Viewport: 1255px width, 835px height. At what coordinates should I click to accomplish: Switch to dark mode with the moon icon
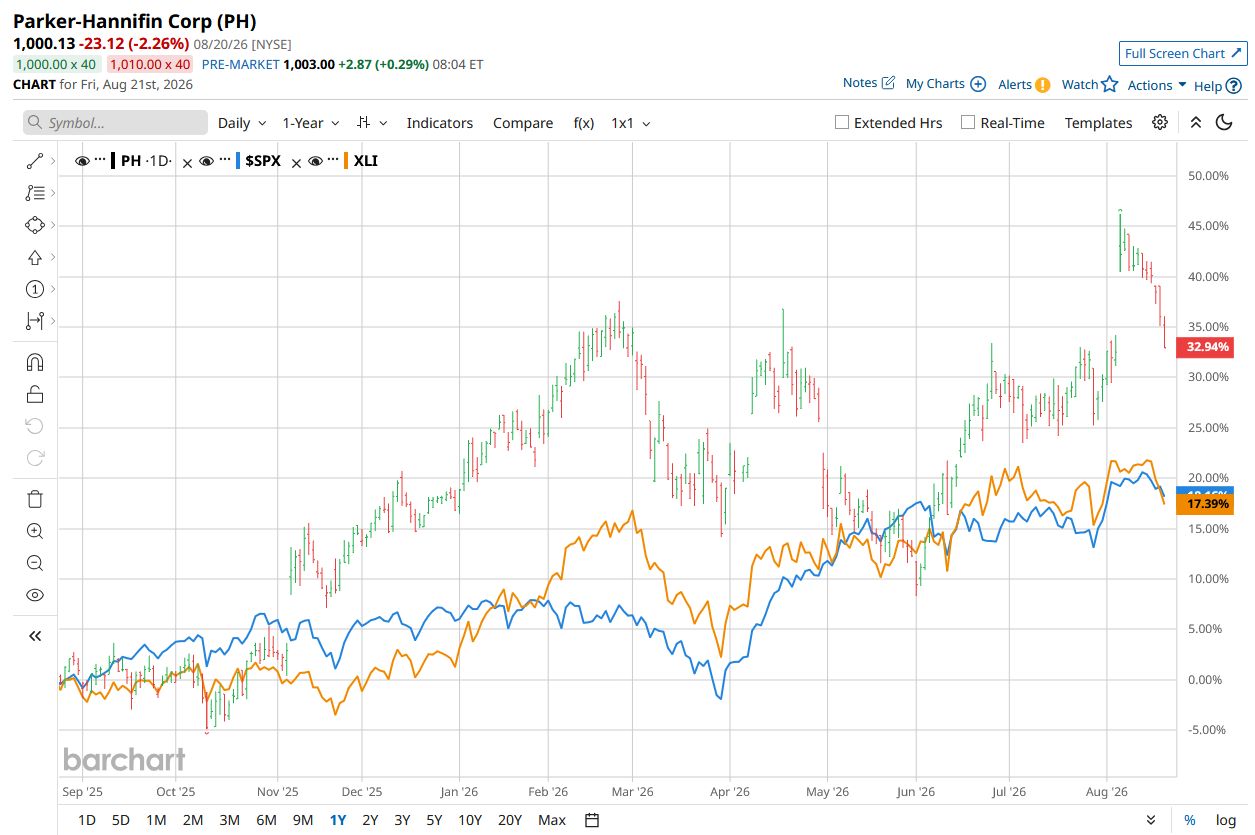1225,122
